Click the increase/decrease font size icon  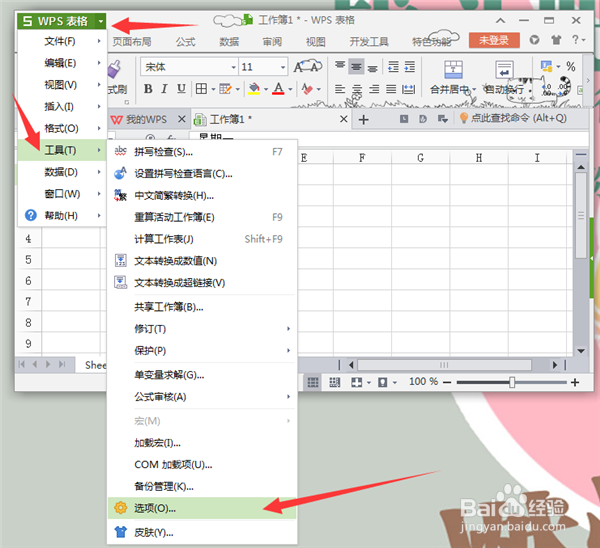(x=308, y=67)
